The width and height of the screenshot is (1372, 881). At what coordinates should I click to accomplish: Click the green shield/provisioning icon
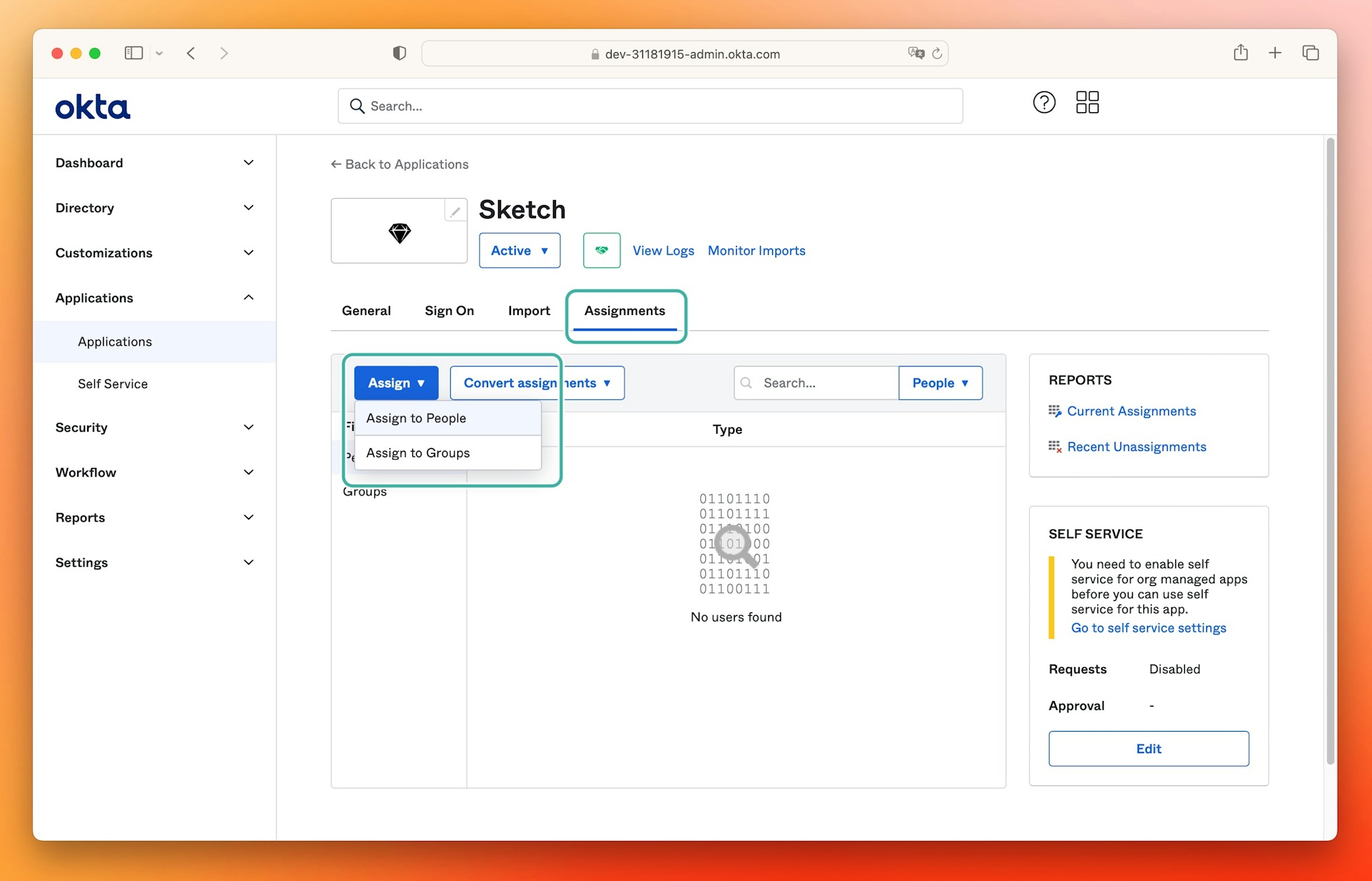(600, 250)
